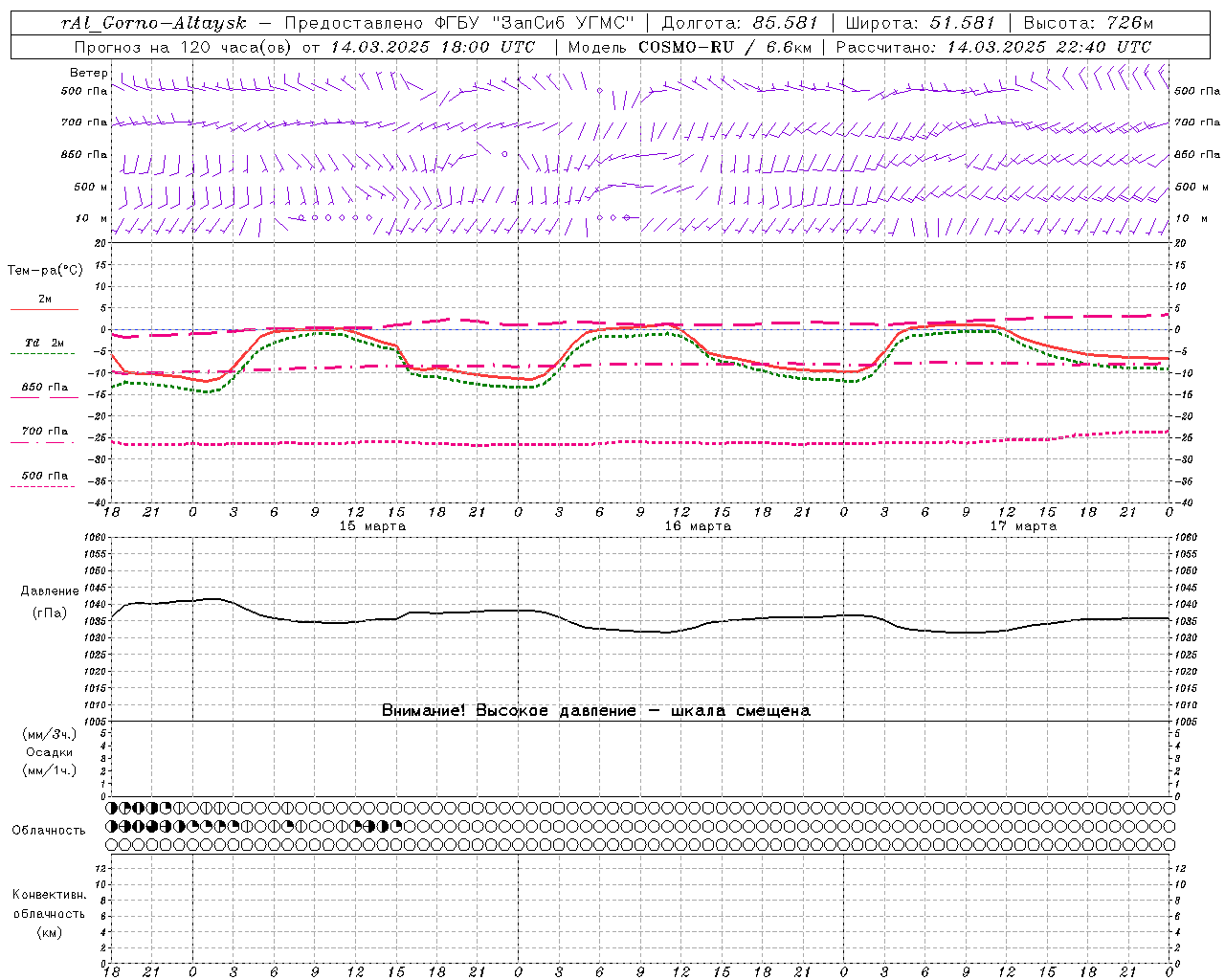The height and width of the screenshot is (980, 1225).
Task: Click the left 850 гПа wind level label
Action: (84, 155)
